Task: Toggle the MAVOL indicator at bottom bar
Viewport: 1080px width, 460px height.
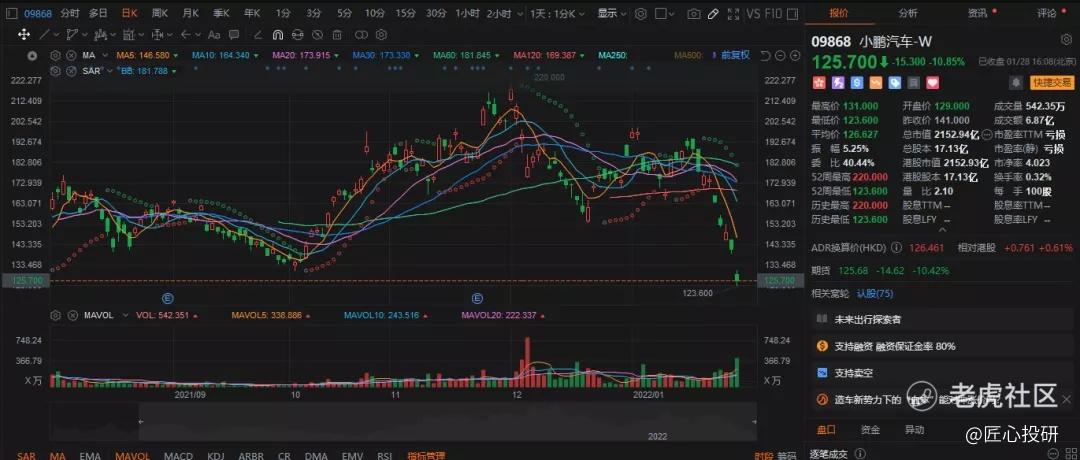Action: [x=132, y=455]
